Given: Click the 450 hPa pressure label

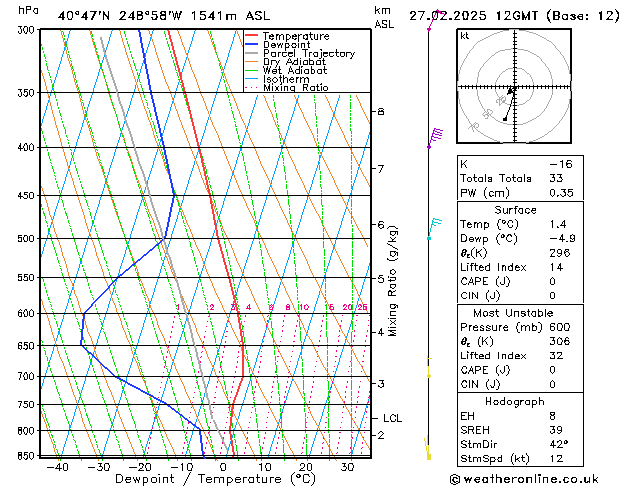Looking at the screenshot, I should [28, 195].
